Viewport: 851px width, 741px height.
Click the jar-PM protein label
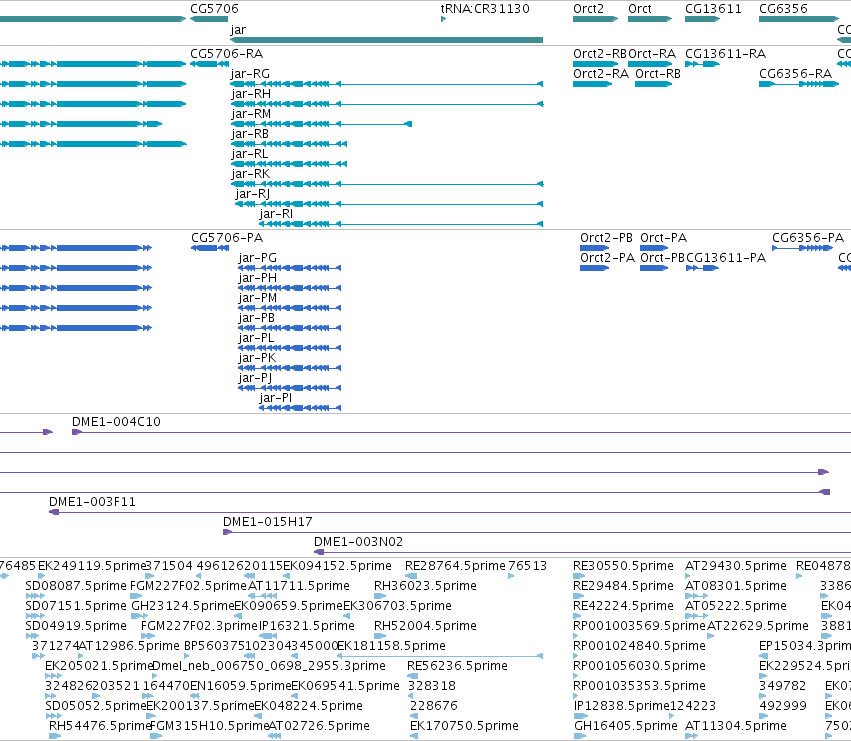coord(257,298)
